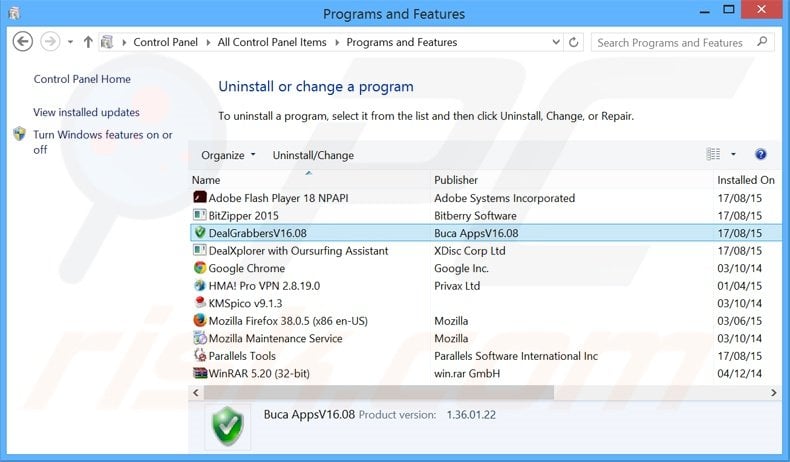Select Programs and Features breadcrumb

click(x=402, y=42)
